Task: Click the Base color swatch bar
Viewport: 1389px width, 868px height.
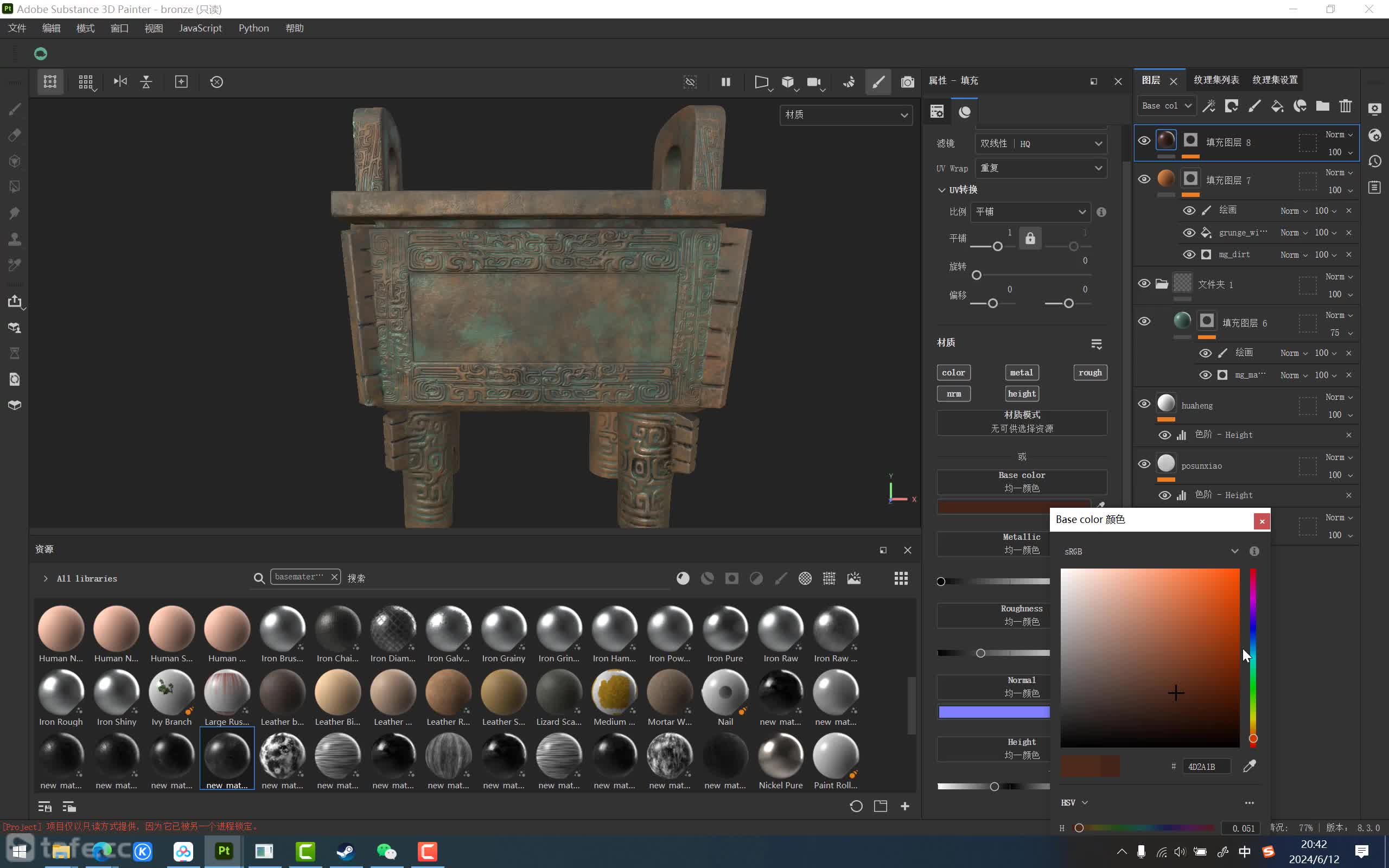Action: (x=1013, y=506)
